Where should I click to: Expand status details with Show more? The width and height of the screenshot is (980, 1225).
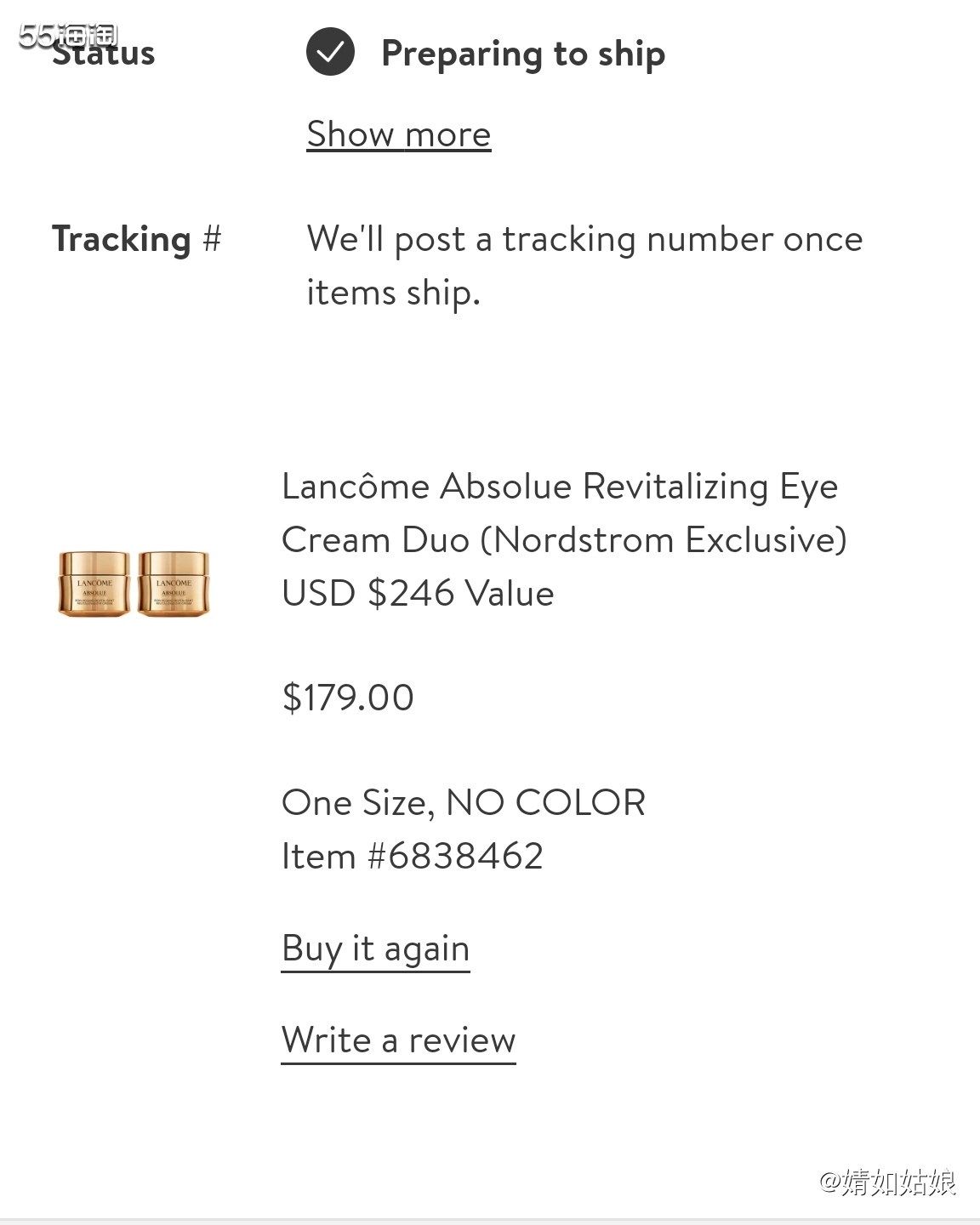399,134
